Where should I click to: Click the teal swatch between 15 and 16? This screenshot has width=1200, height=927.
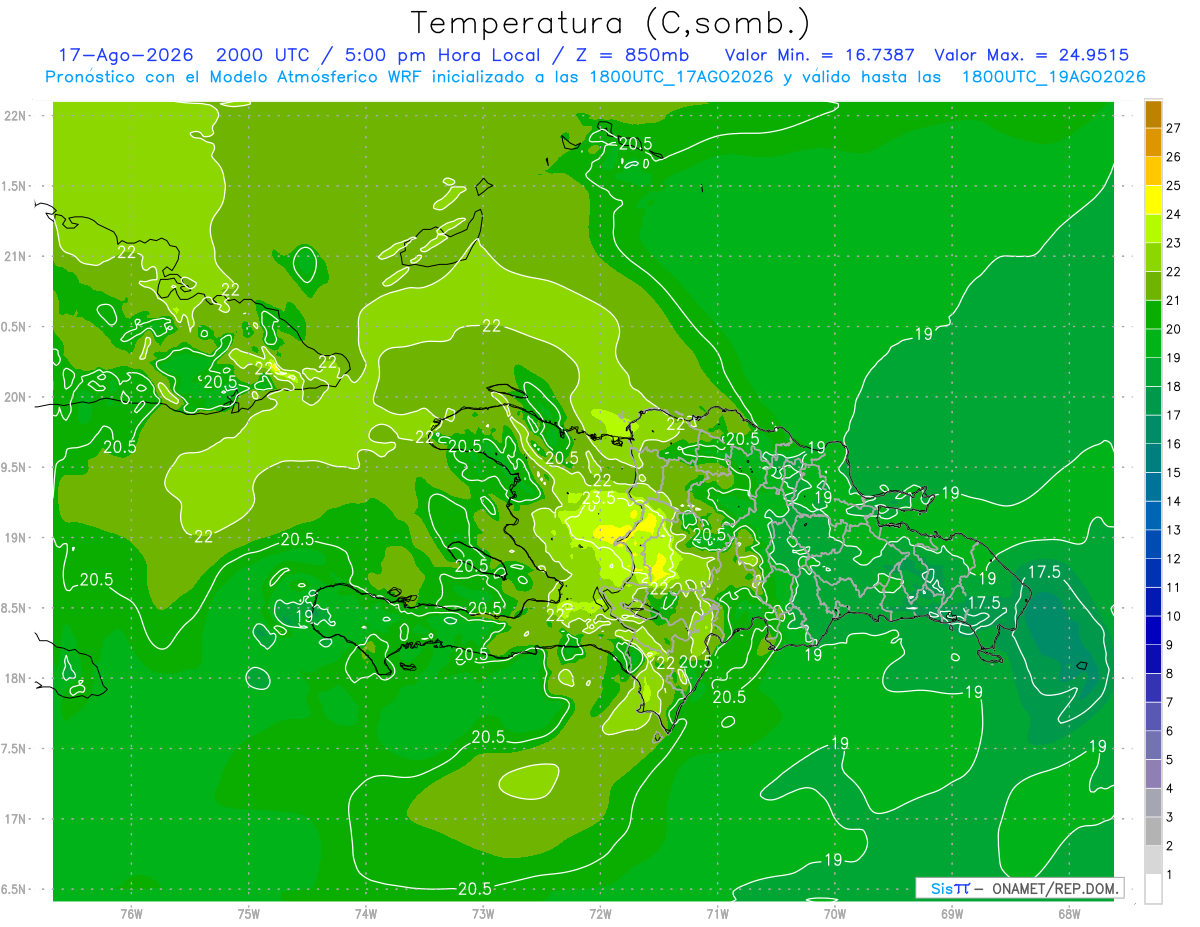pos(1153,458)
